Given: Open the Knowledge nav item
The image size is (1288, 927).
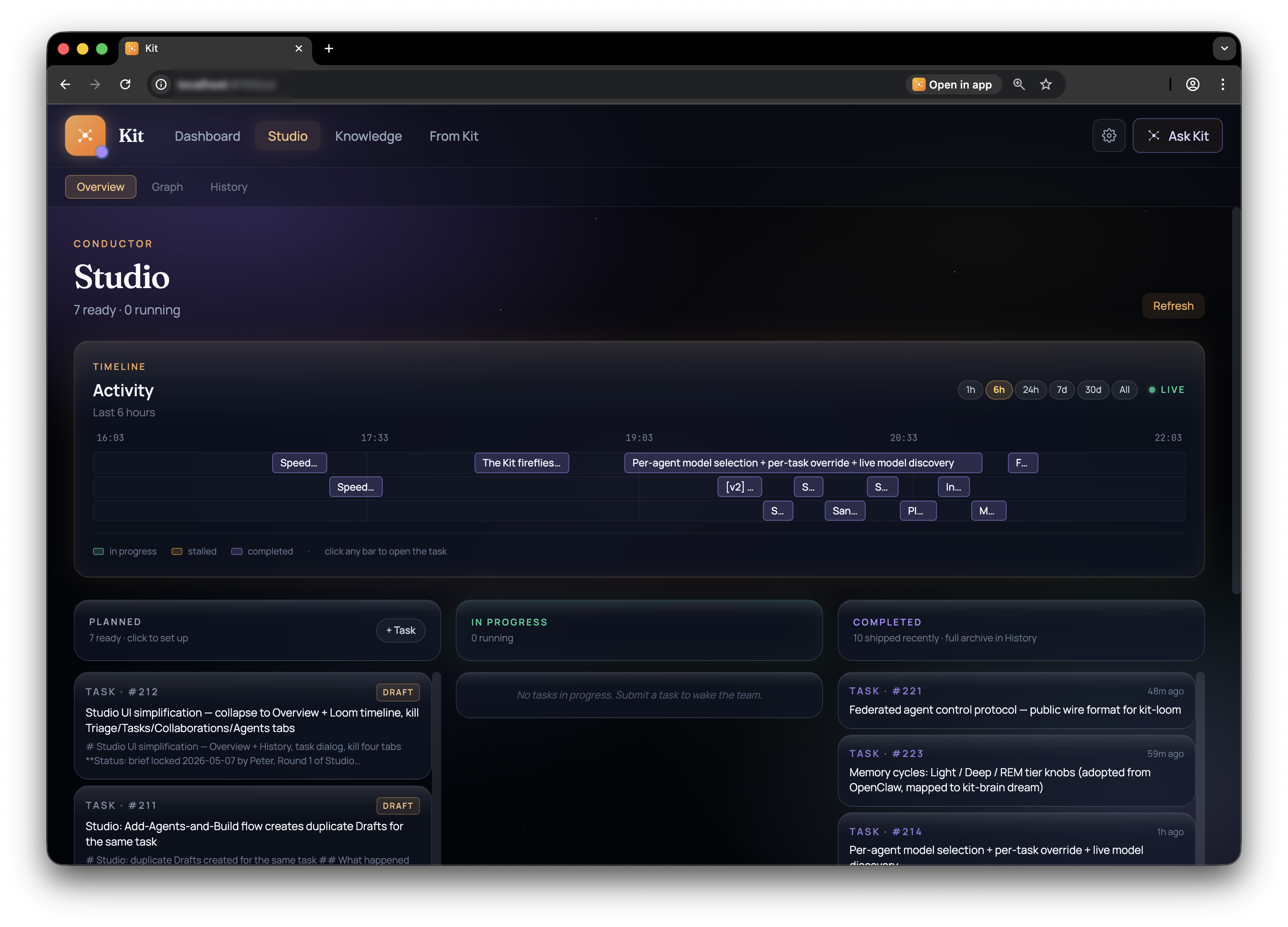Looking at the screenshot, I should point(369,136).
